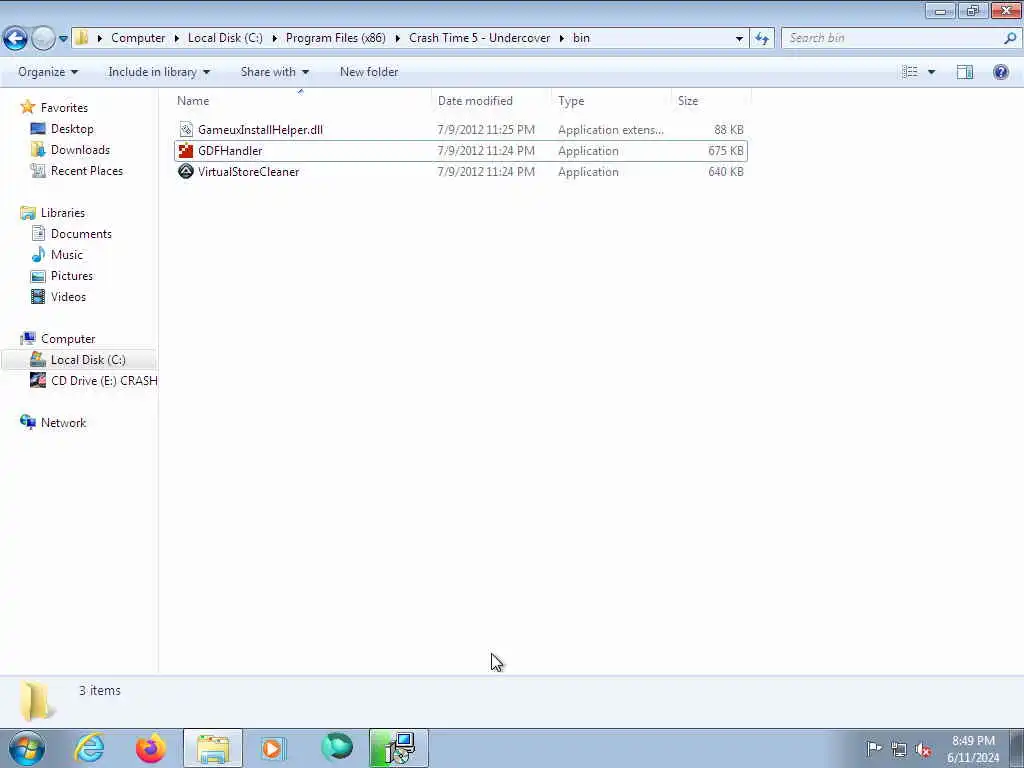This screenshot has width=1024, height=768.
Task: Open the address bar history dropdown
Action: point(739,39)
